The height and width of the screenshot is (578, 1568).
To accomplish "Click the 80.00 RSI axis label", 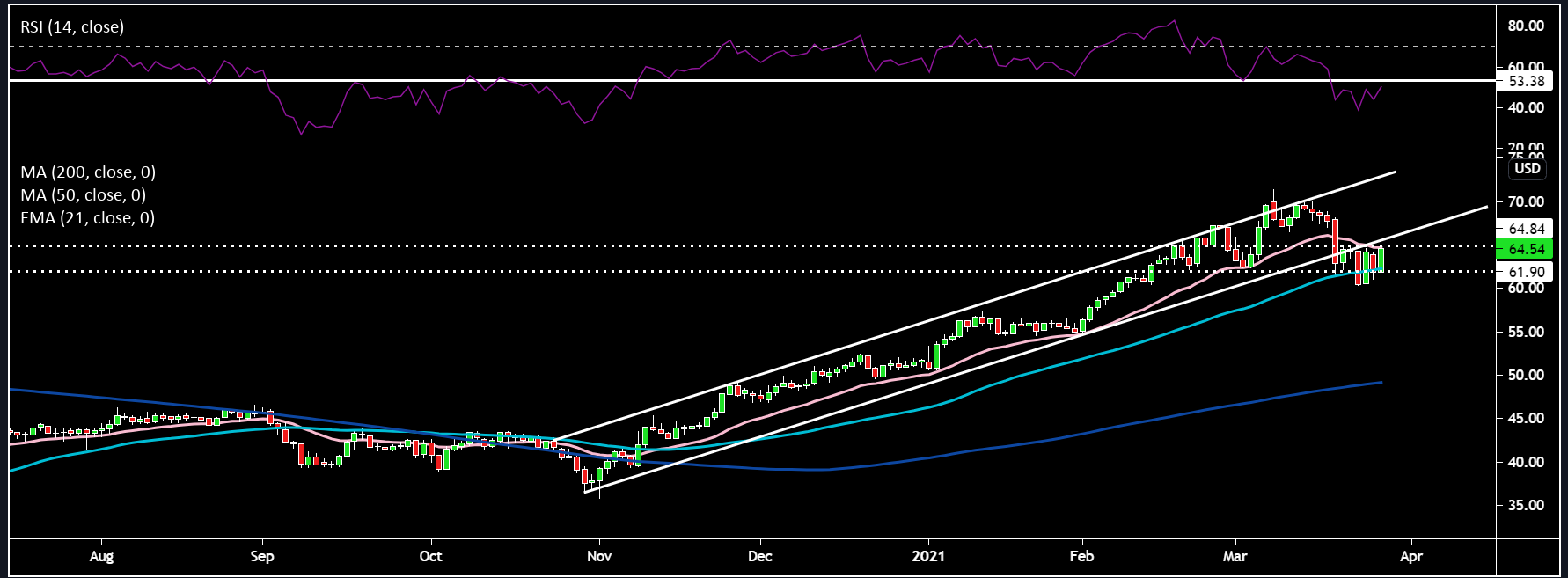I will click(x=1526, y=26).
